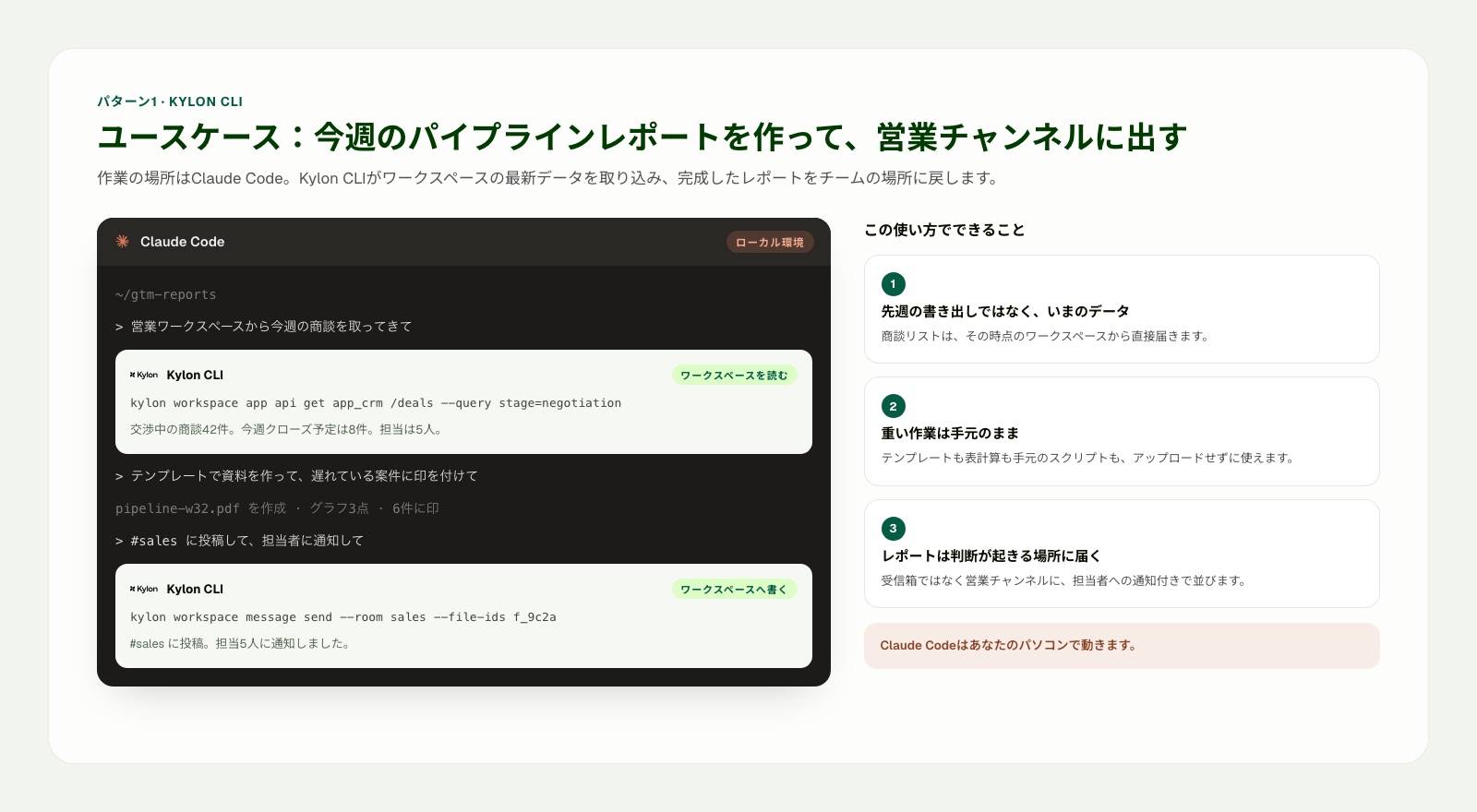Click the main ユースケース headline

pos(642,137)
